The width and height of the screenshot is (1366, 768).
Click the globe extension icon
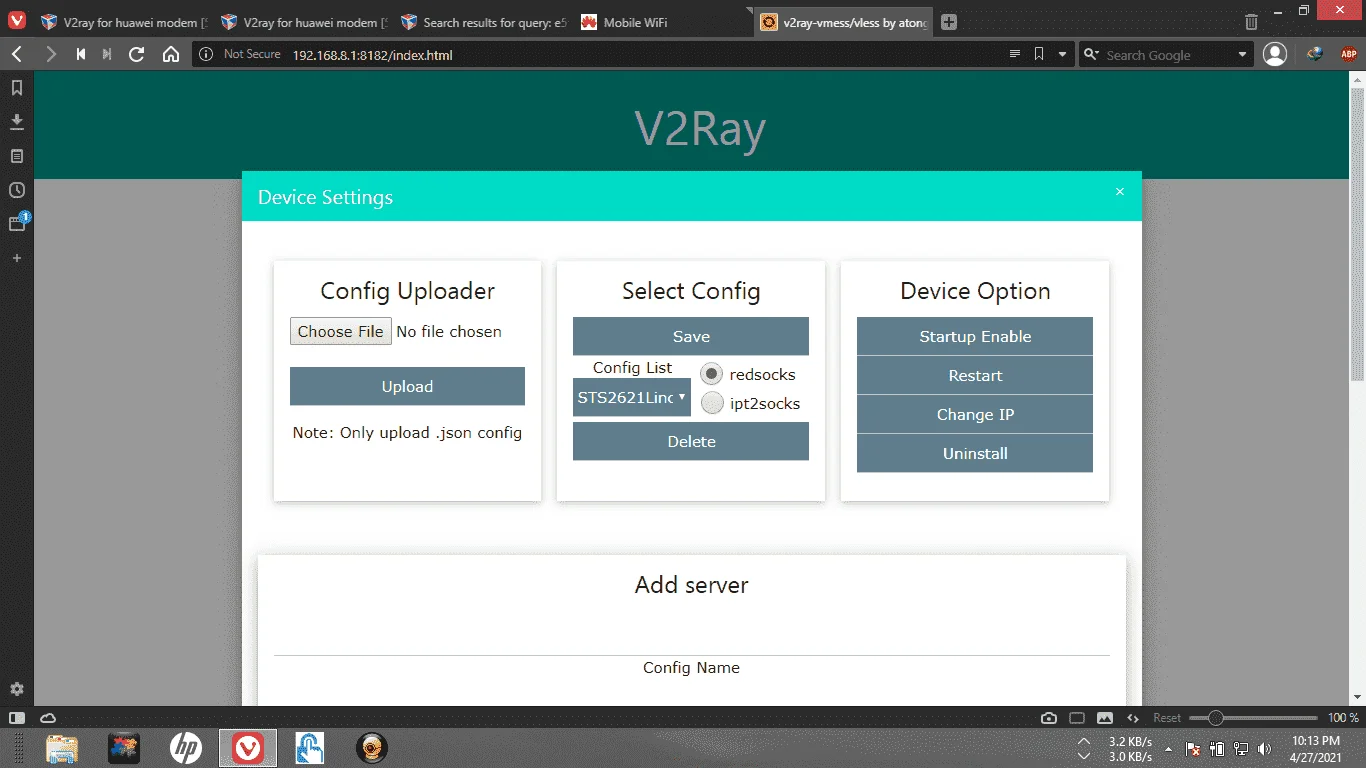pyautogui.click(x=1315, y=55)
